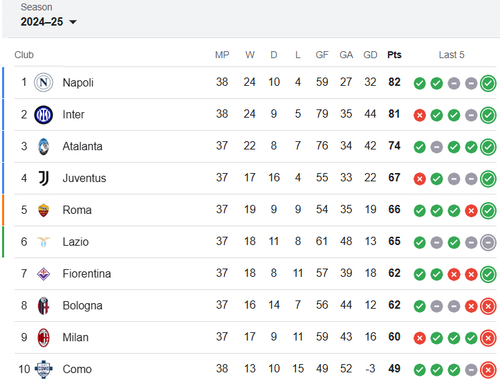Click the Roma club crest
The image size is (500, 380).
(x=43, y=210)
